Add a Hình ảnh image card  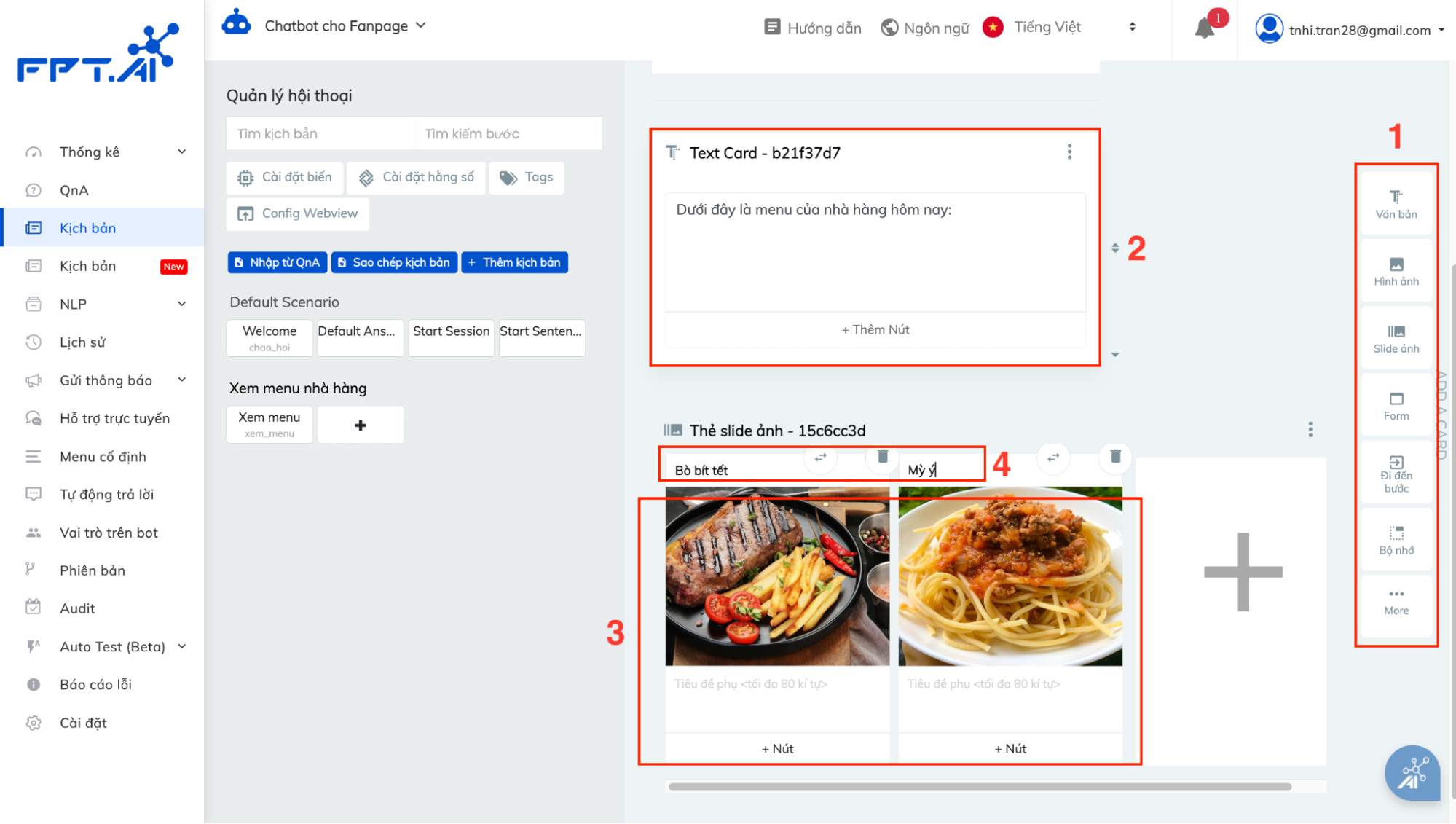(x=1396, y=271)
